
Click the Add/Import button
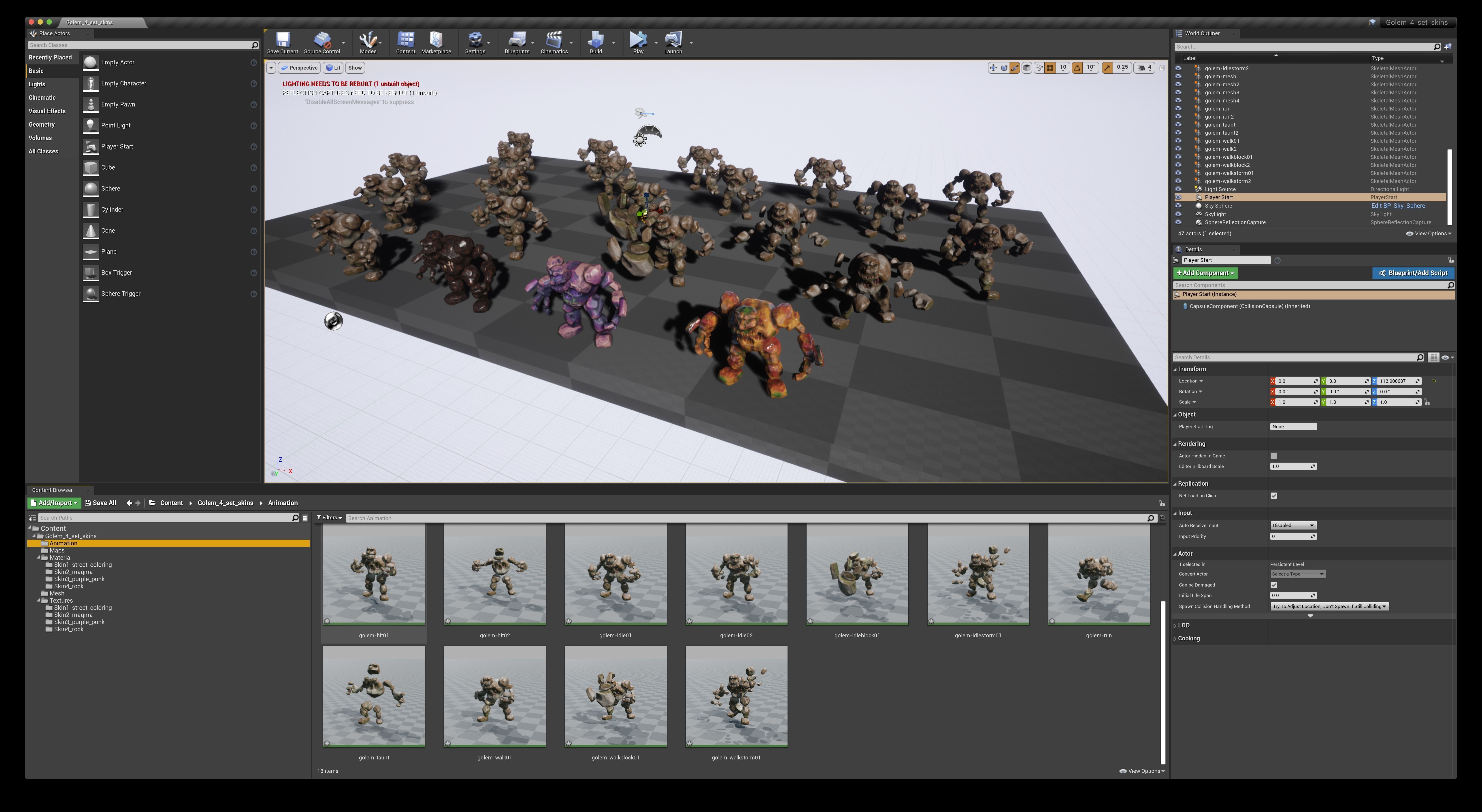pos(54,503)
